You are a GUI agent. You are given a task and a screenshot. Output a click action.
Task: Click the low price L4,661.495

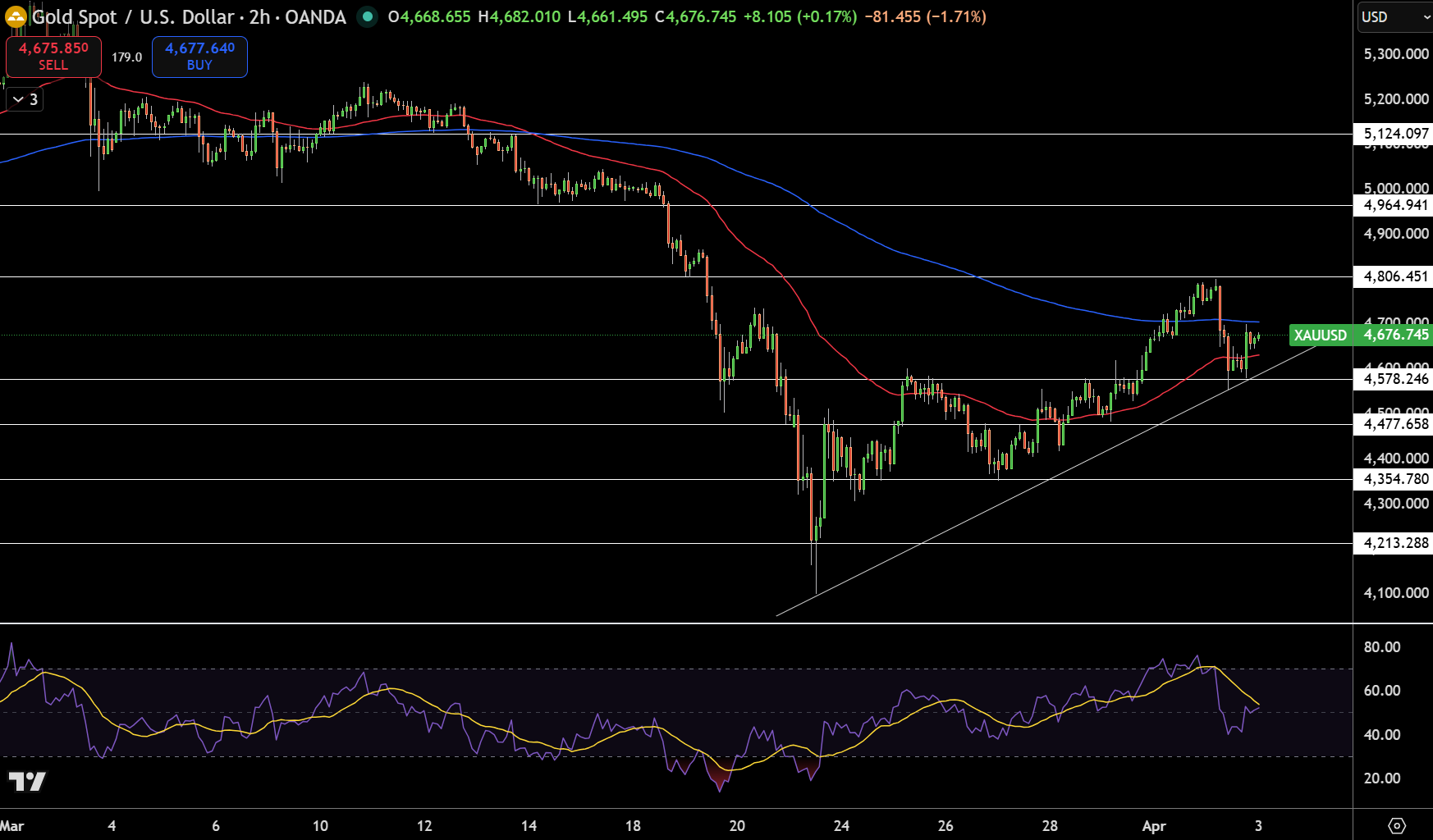(x=607, y=16)
